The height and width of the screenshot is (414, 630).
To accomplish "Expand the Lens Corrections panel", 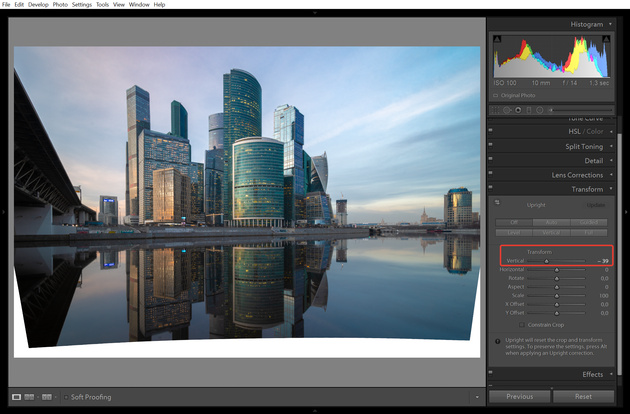I will [611, 175].
